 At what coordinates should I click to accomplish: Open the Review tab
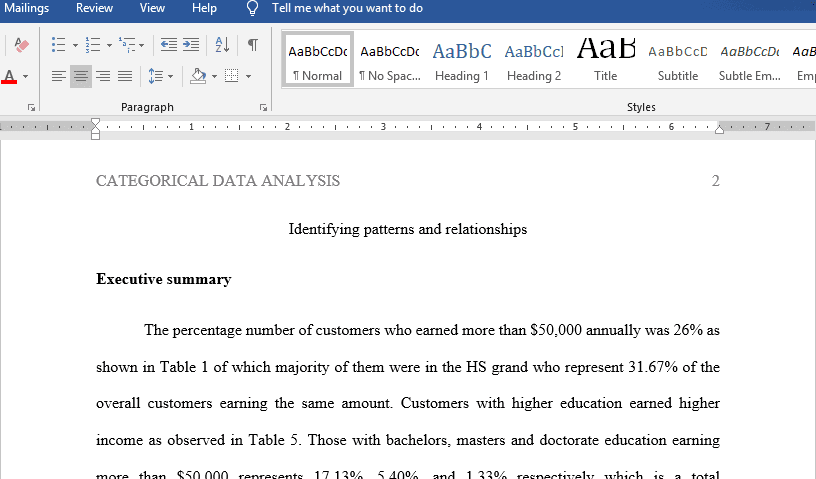pos(94,8)
